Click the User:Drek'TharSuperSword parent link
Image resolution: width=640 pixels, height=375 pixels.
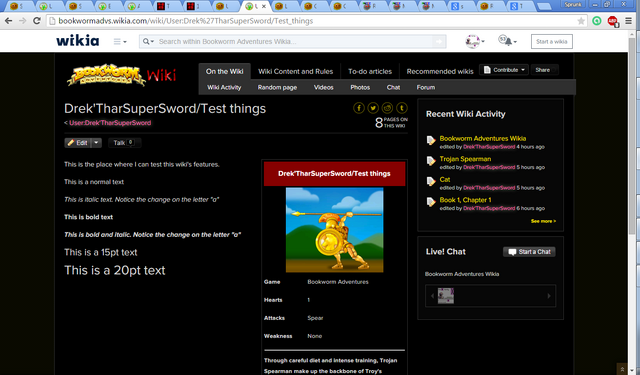coord(110,123)
